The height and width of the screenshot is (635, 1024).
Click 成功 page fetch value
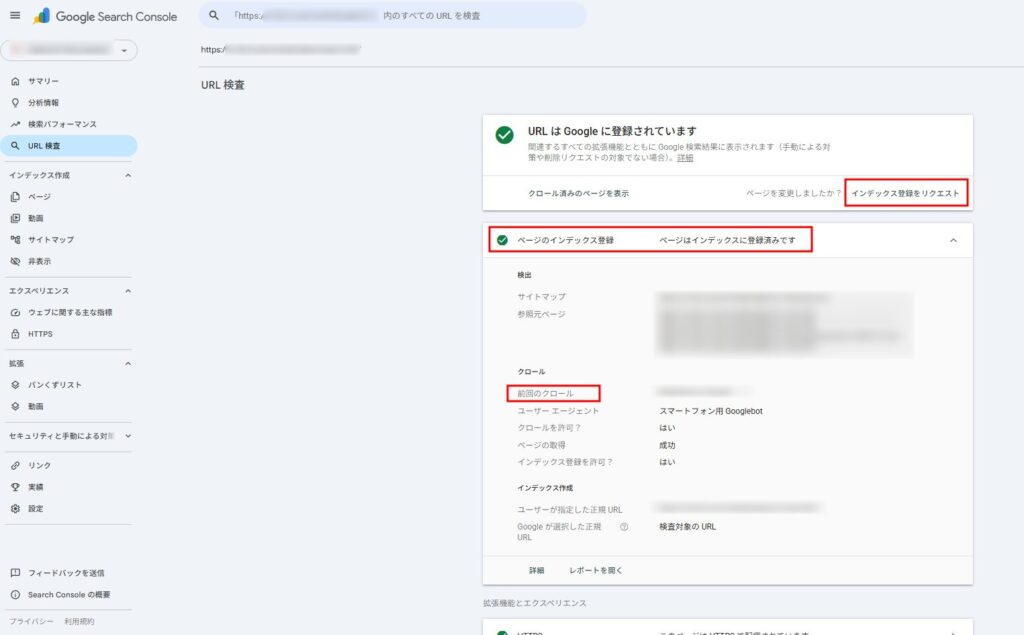click(667, 445)
